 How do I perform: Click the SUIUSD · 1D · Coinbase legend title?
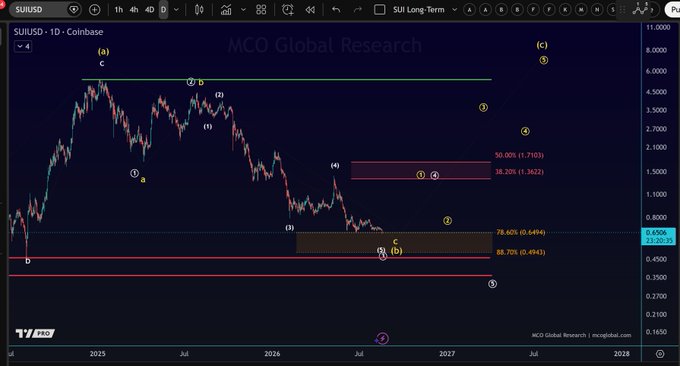(59, 32)
